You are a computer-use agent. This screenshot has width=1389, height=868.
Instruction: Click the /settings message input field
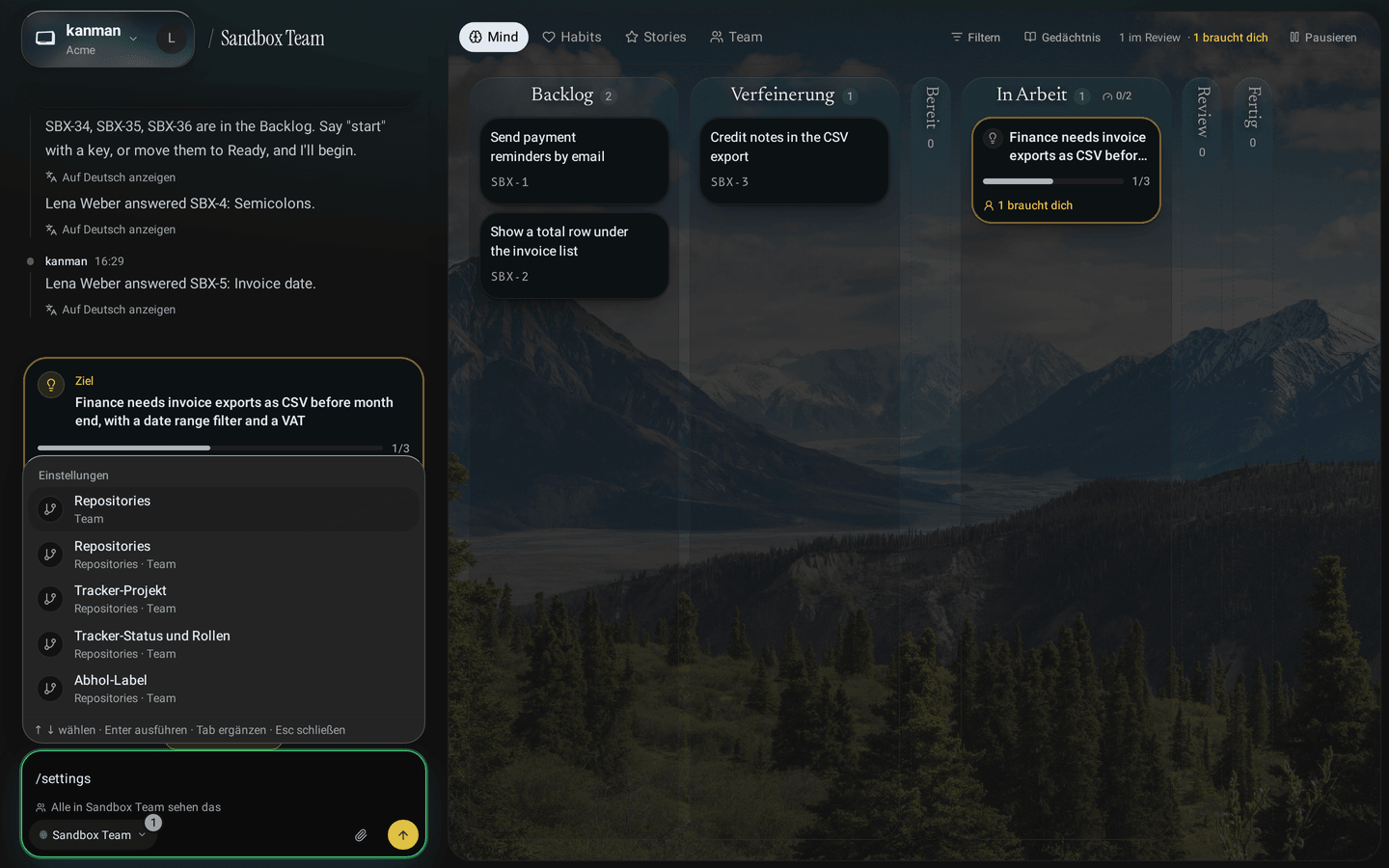coord(224,778)
